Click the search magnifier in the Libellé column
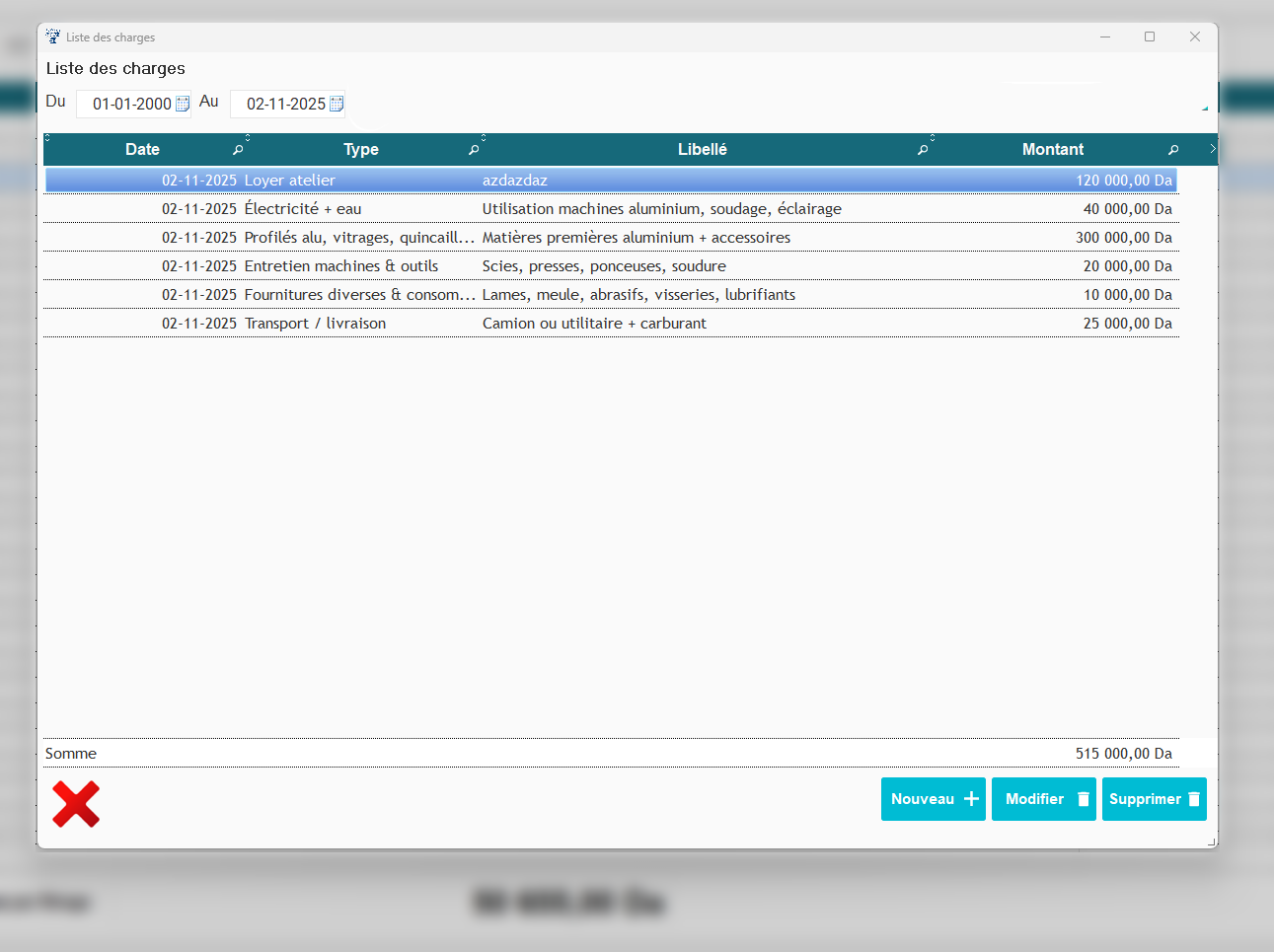This screenshot has height=952, width=1274. [x=923, y=150]
